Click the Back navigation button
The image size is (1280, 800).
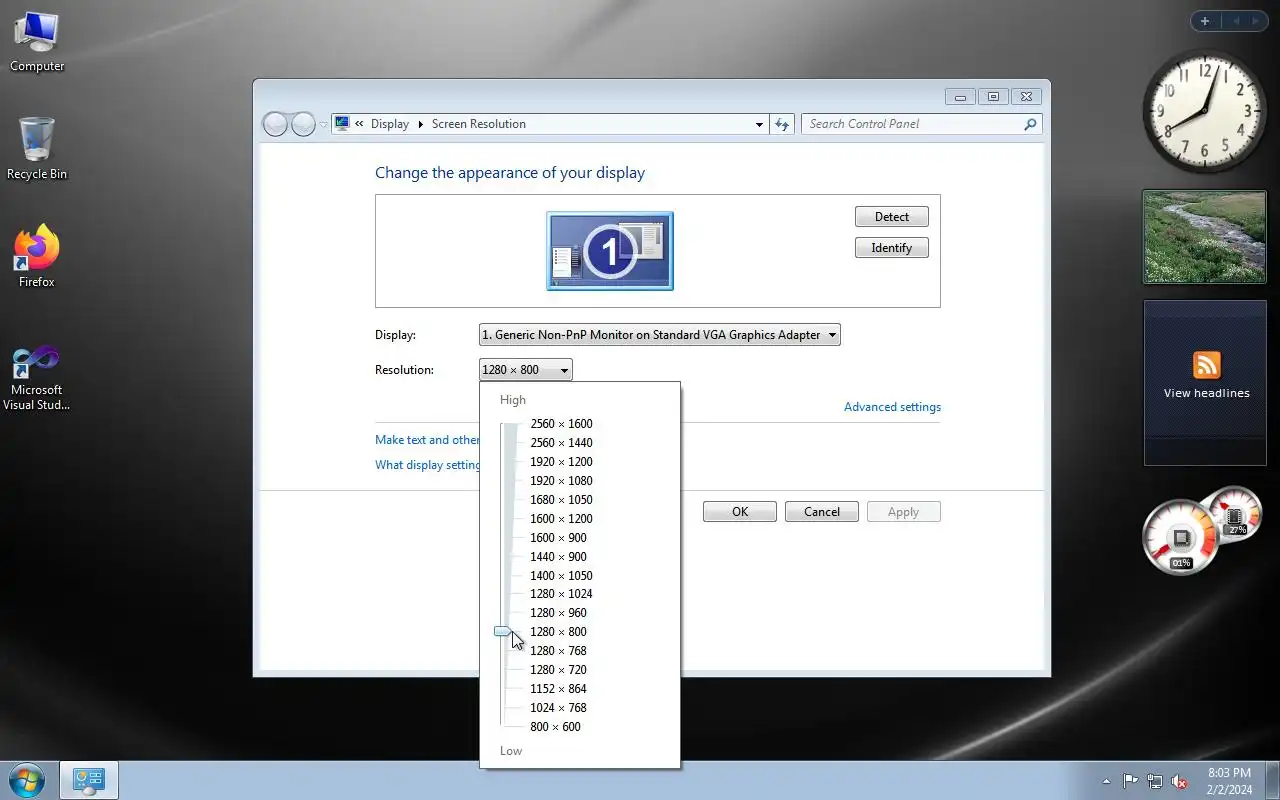coord(275,124)
